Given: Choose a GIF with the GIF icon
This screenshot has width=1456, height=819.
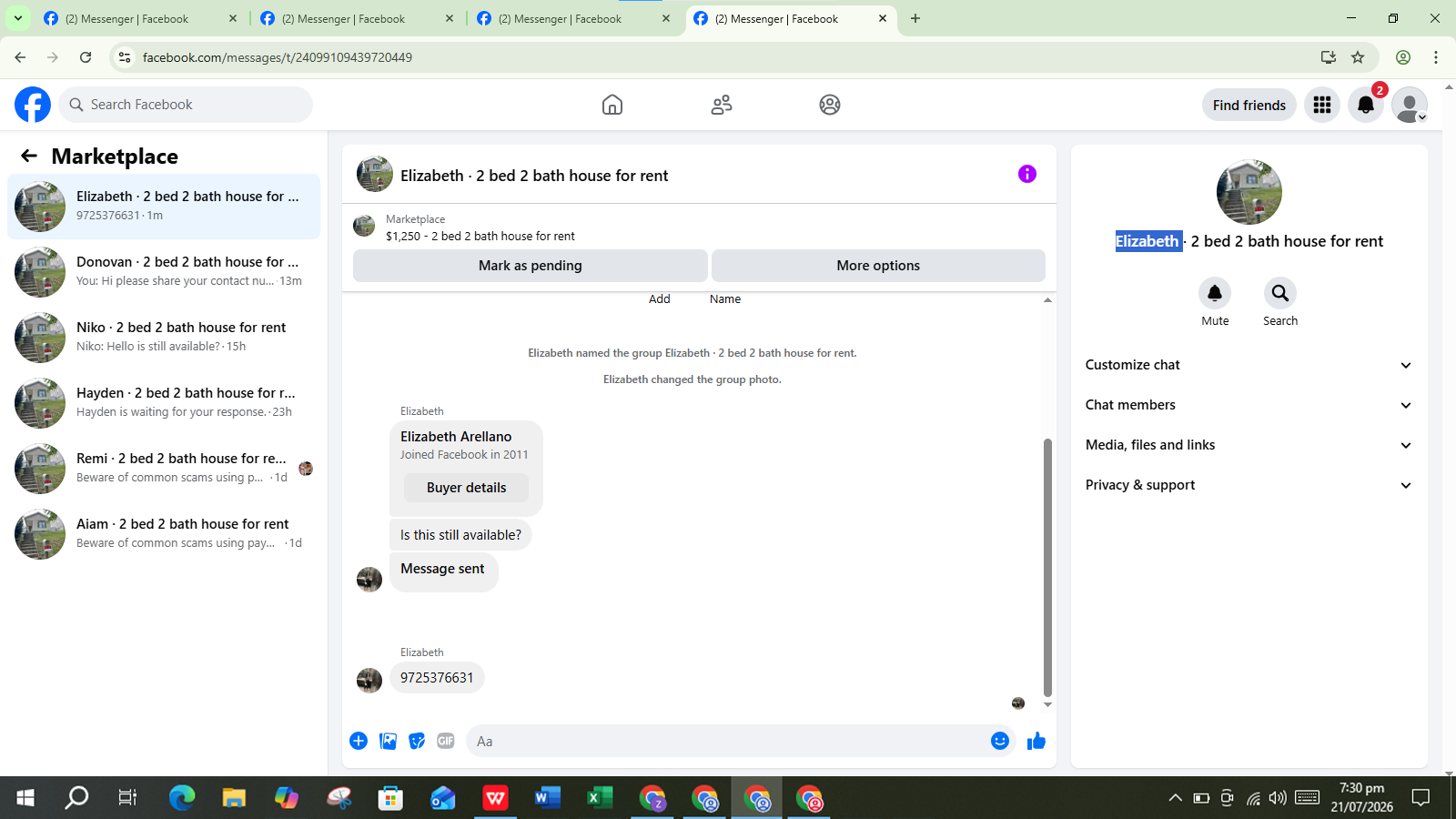Looking at the screenshot, I should [x=446, y=741].
